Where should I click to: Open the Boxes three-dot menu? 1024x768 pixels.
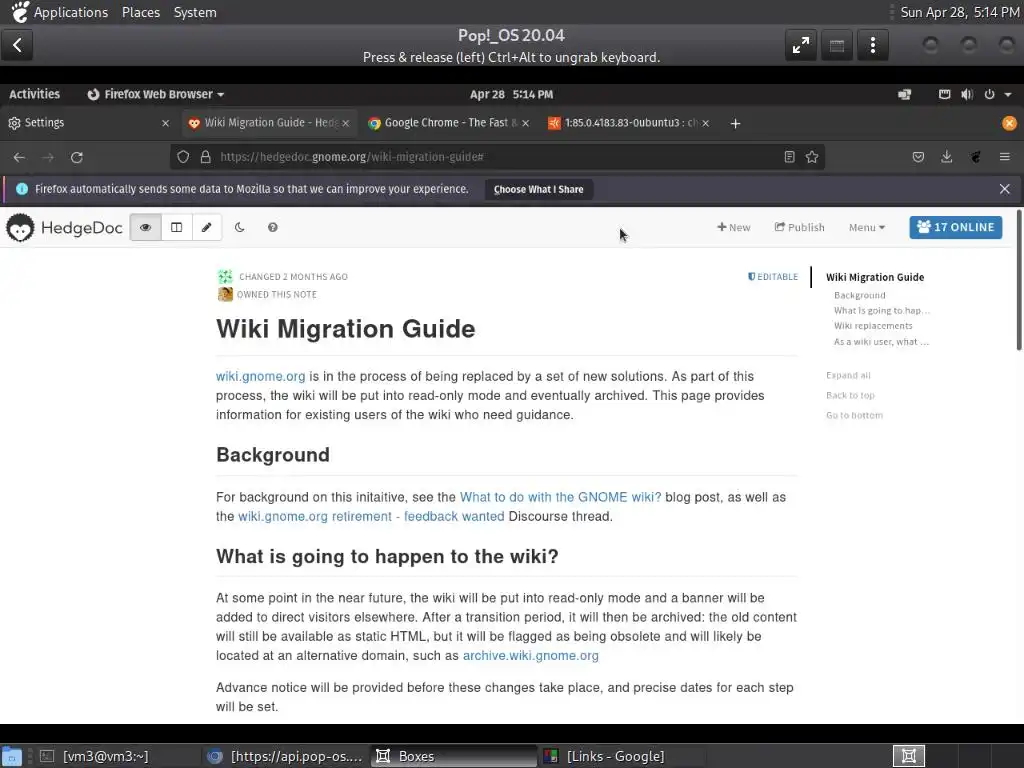pyautogui.click(x=873, y=45)
